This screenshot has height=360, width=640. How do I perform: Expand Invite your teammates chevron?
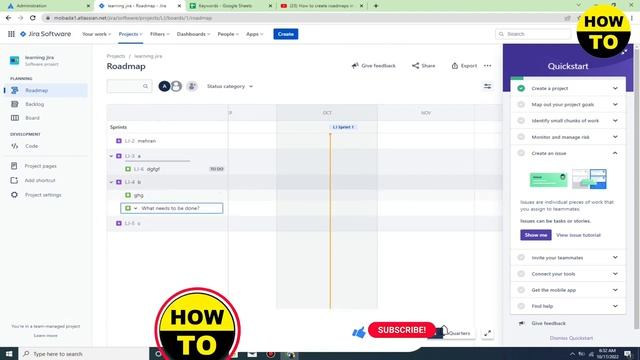pos(615,258)
